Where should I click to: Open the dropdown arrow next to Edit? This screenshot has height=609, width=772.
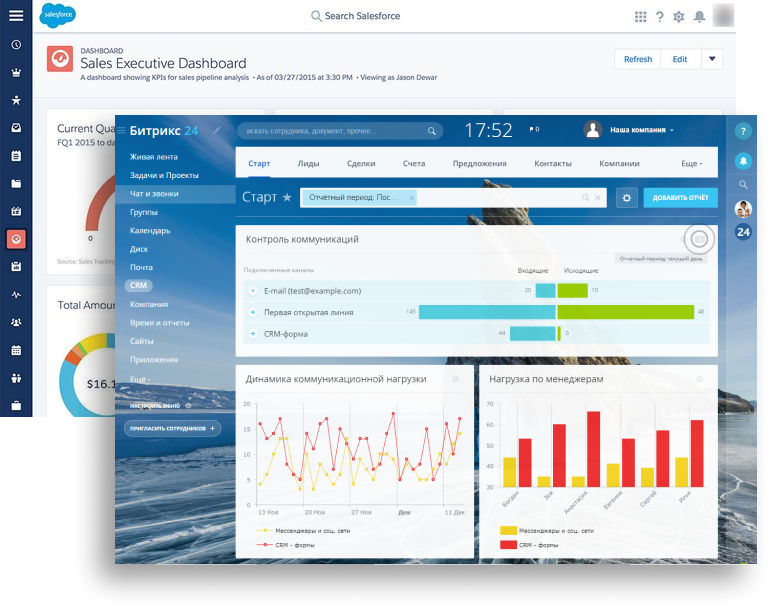point(711,59)
